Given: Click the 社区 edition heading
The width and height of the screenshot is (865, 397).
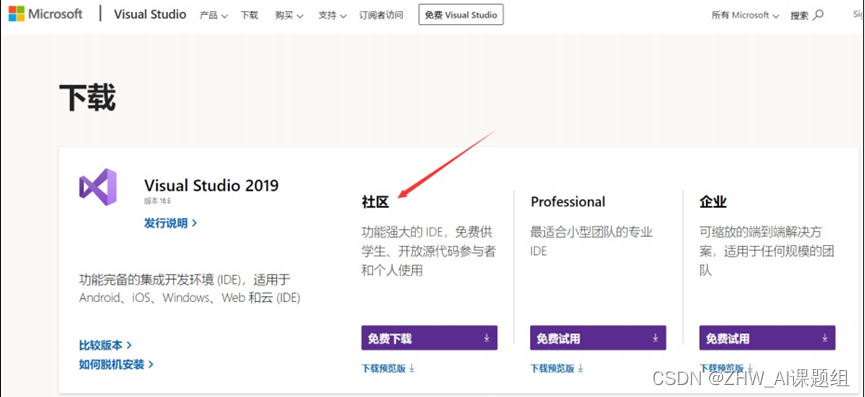Looking at the screenshot, I should (x=376, y=202).
